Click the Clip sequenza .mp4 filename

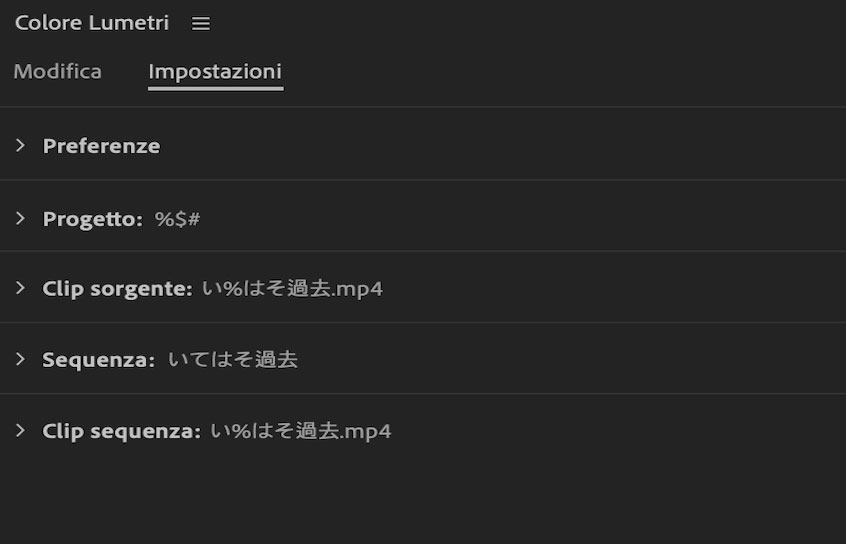[x=300, y=432]
